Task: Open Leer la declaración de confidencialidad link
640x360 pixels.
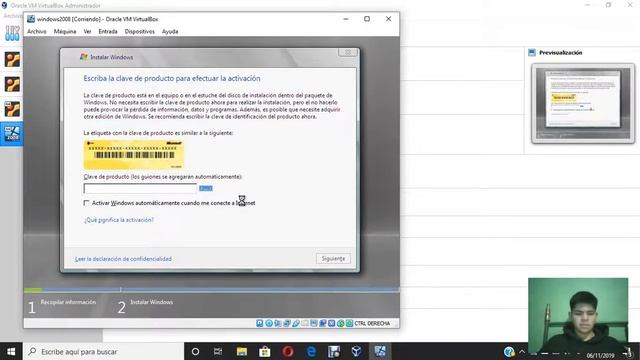Action: pos(123,259)
